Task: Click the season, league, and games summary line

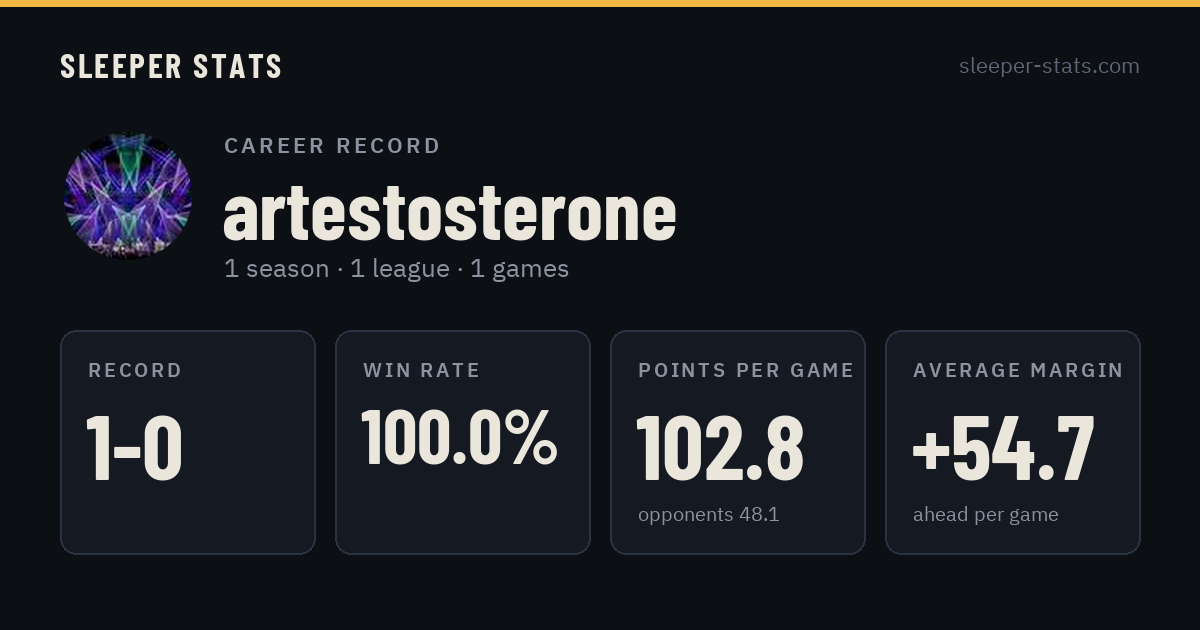Action: (396, 269)
